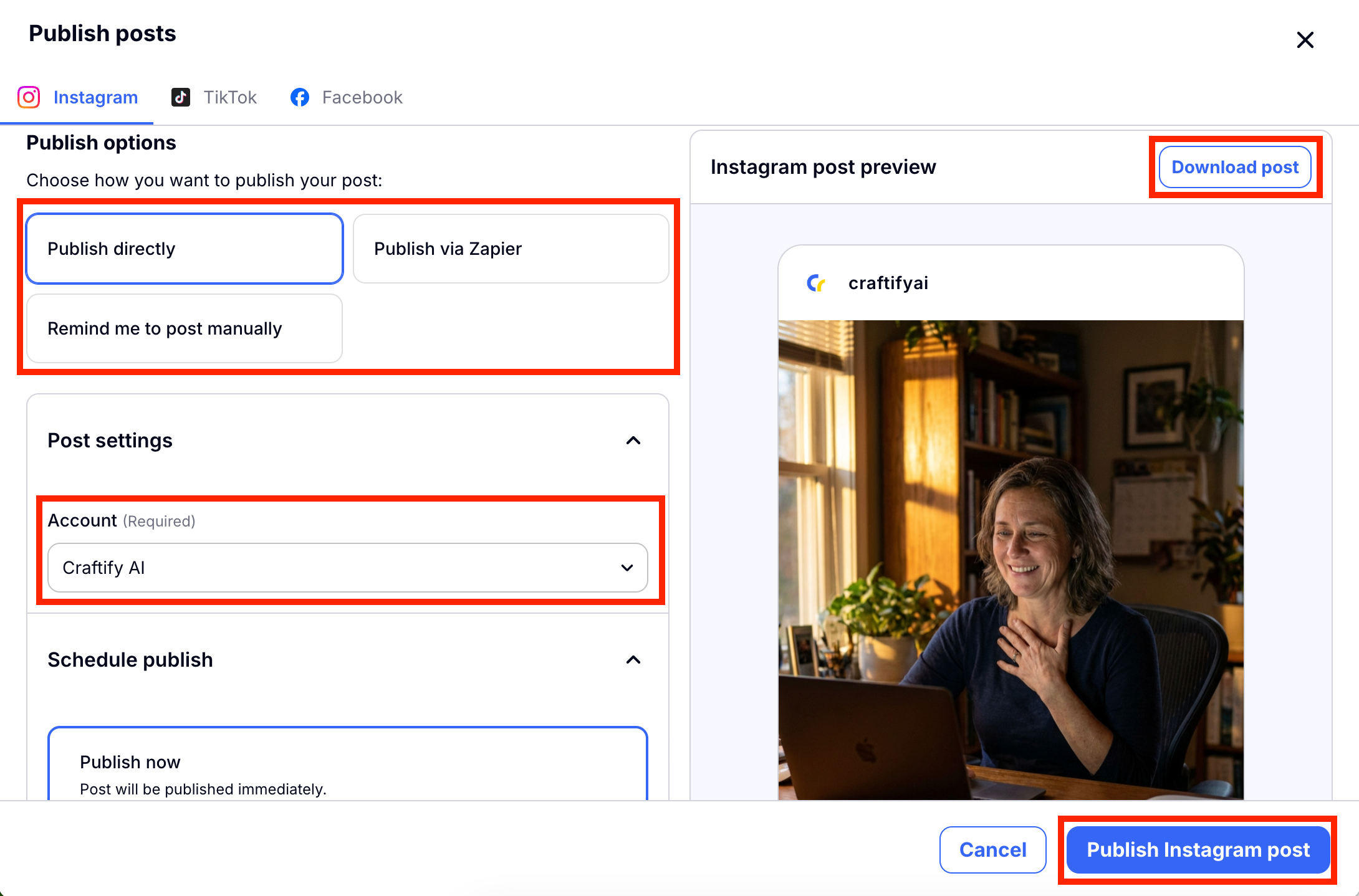Screen dimensions: 1359x896
Task: Choose Publish via Zapier option
Action: click(x=511, y=249)
